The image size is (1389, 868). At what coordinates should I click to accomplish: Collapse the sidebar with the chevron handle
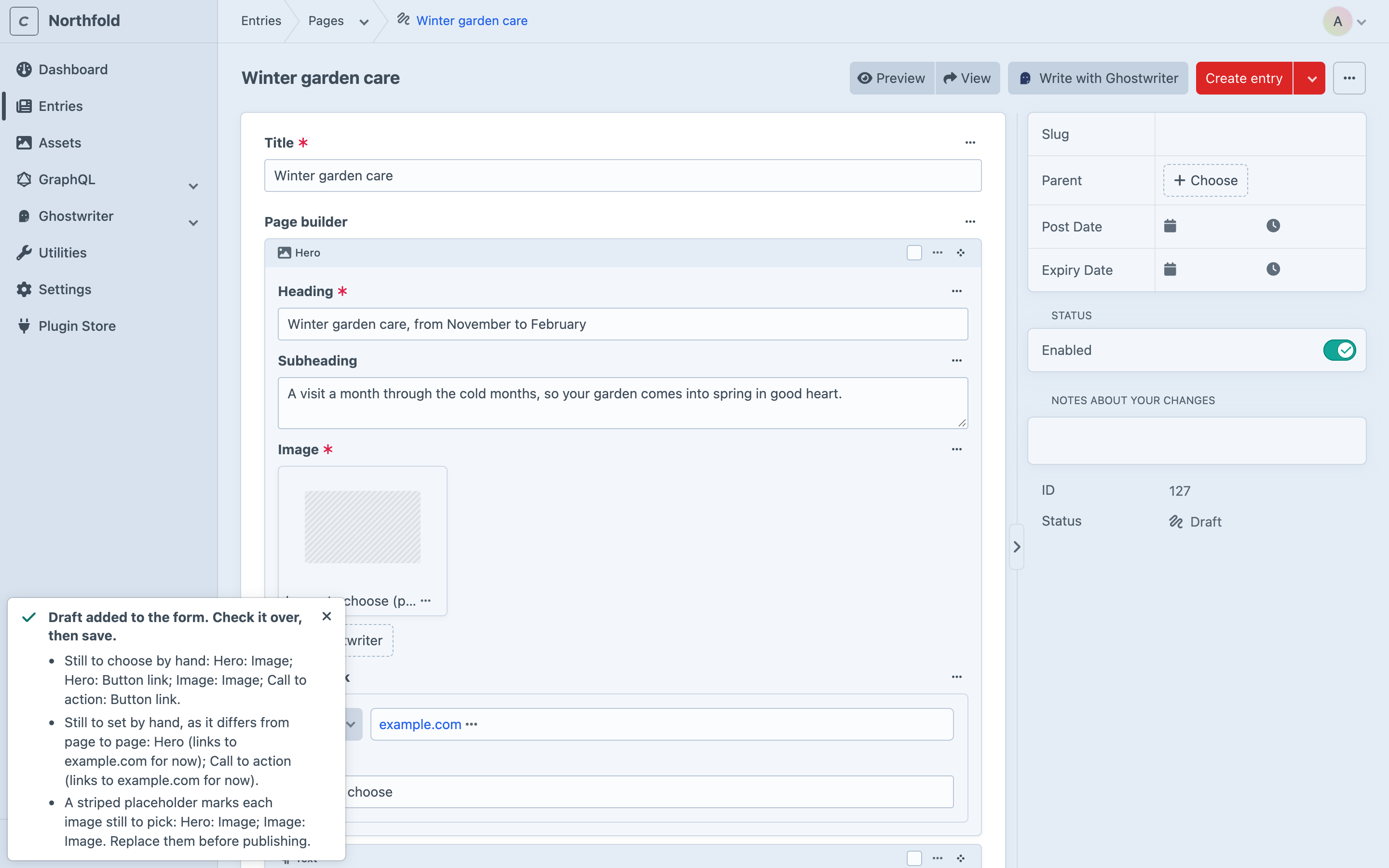pyautogui.click(x=1017, y=546)
